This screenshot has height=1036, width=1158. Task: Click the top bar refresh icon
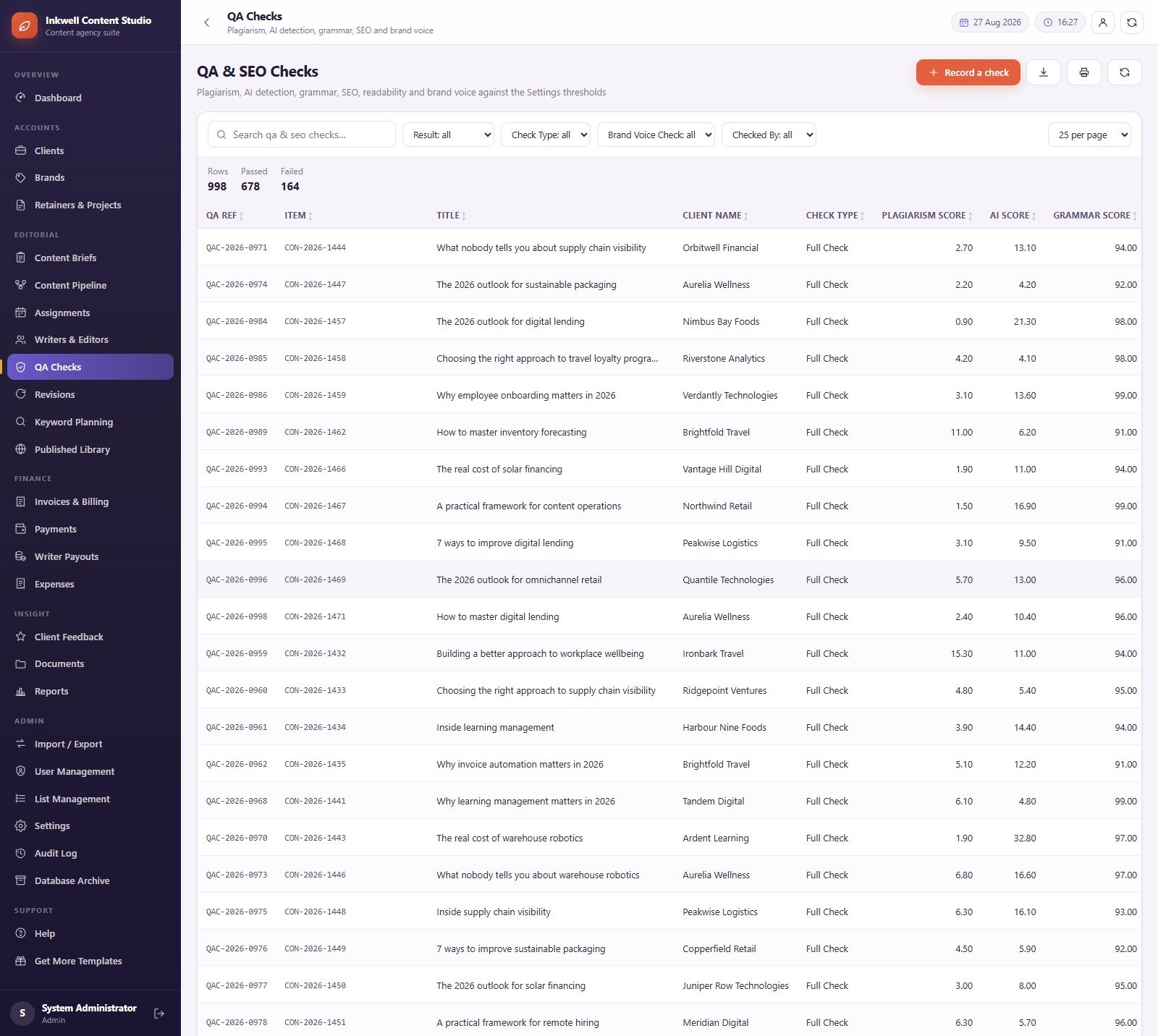(1132, 22)
